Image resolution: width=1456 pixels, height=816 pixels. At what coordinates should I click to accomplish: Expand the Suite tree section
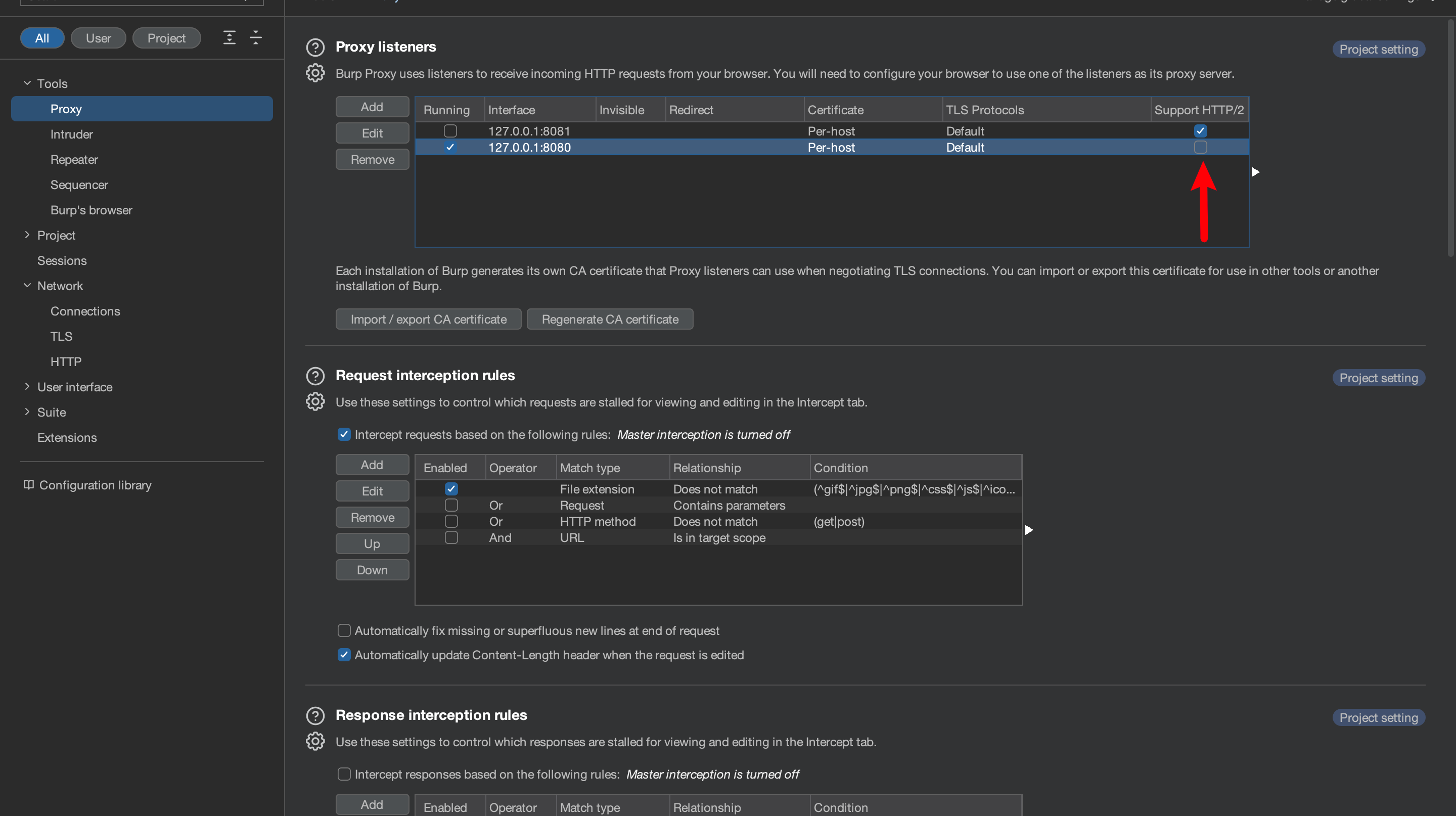pos(27,412)
